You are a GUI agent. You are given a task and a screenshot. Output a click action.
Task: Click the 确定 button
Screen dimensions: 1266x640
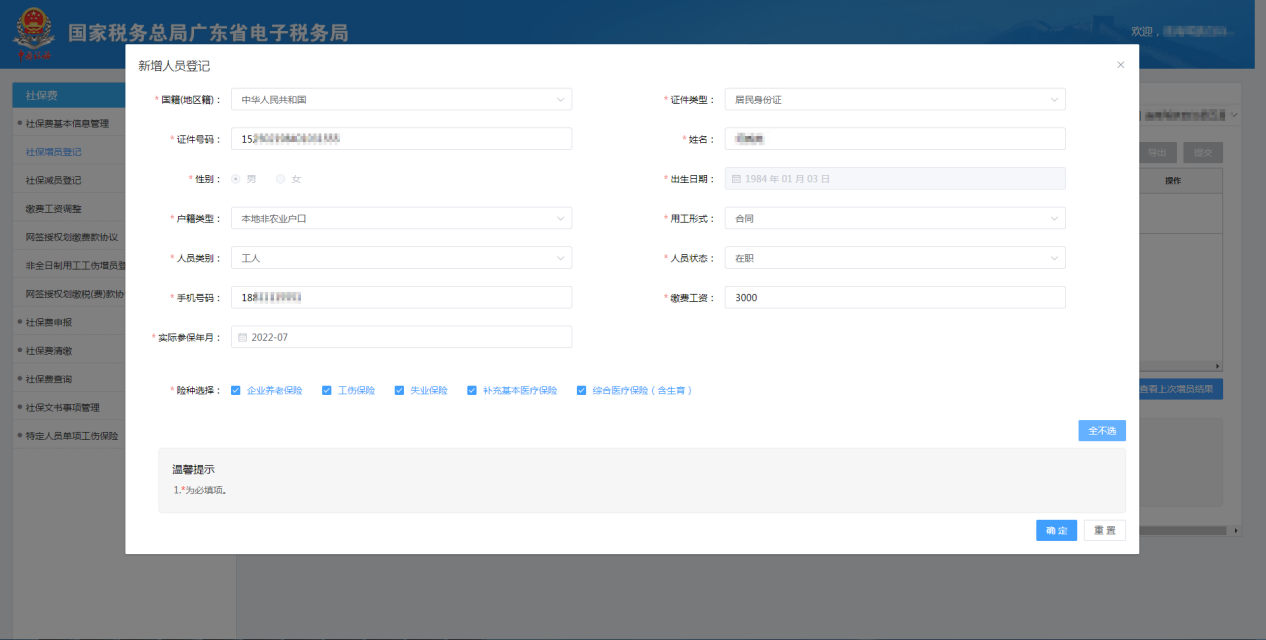coord(1056,531)
